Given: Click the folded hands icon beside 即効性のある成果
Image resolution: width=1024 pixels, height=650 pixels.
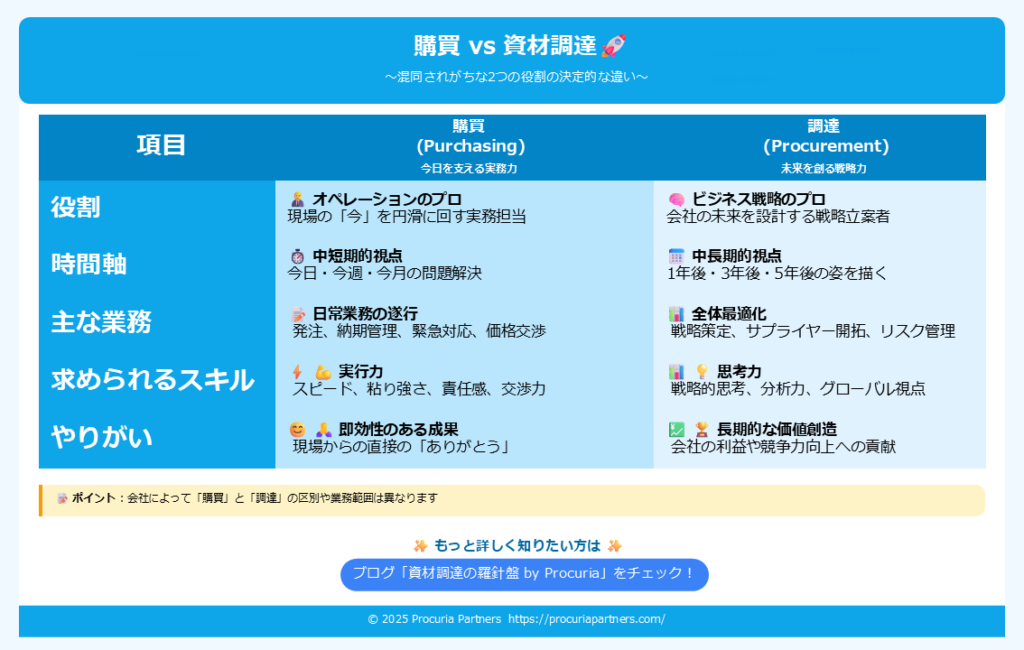Looking at the screenshot, I should pos(322,429).
